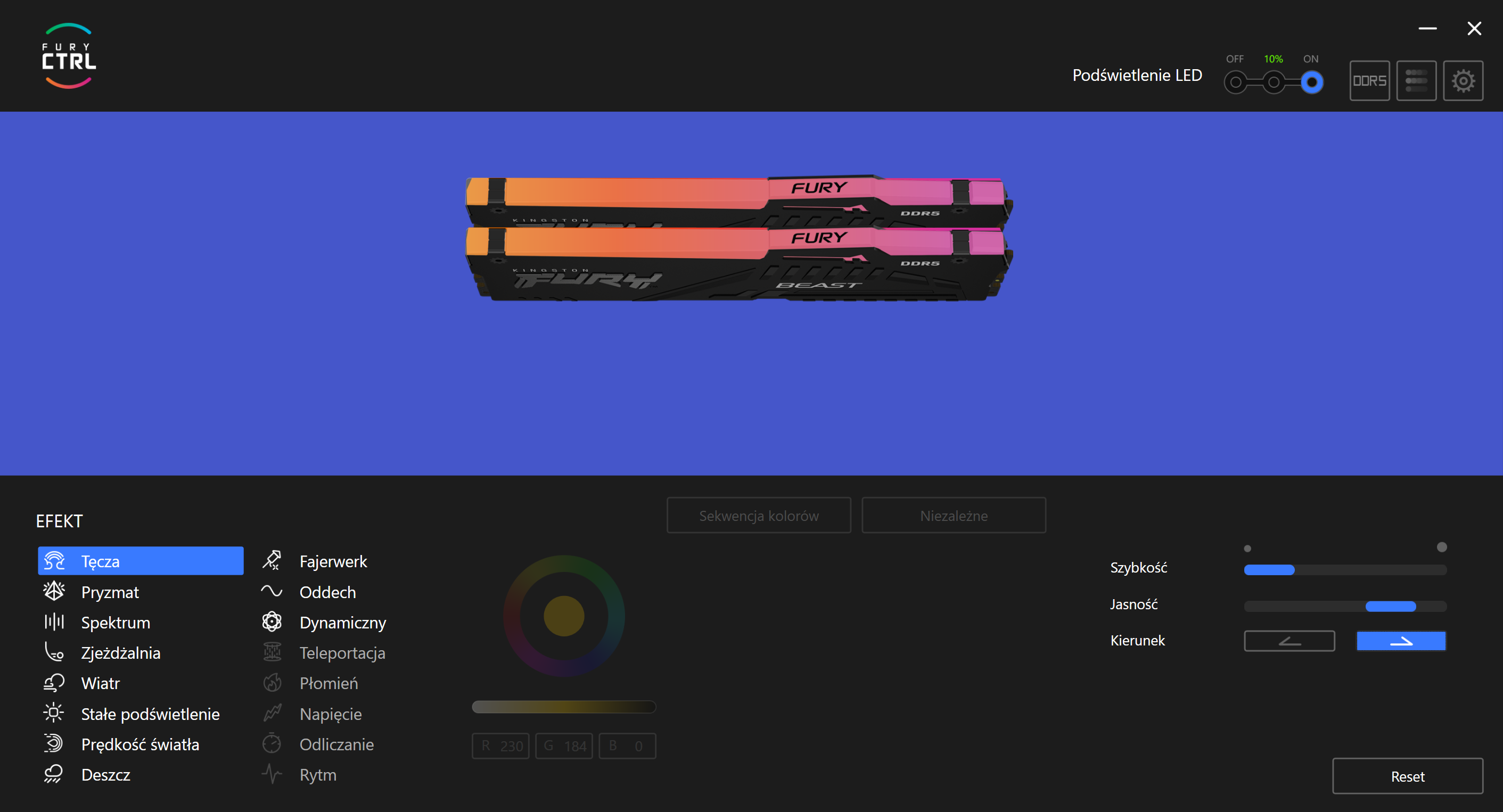1503x812 pixels.
Task: Set LED backlight to 10%
Action: [x=1274, y=82]
